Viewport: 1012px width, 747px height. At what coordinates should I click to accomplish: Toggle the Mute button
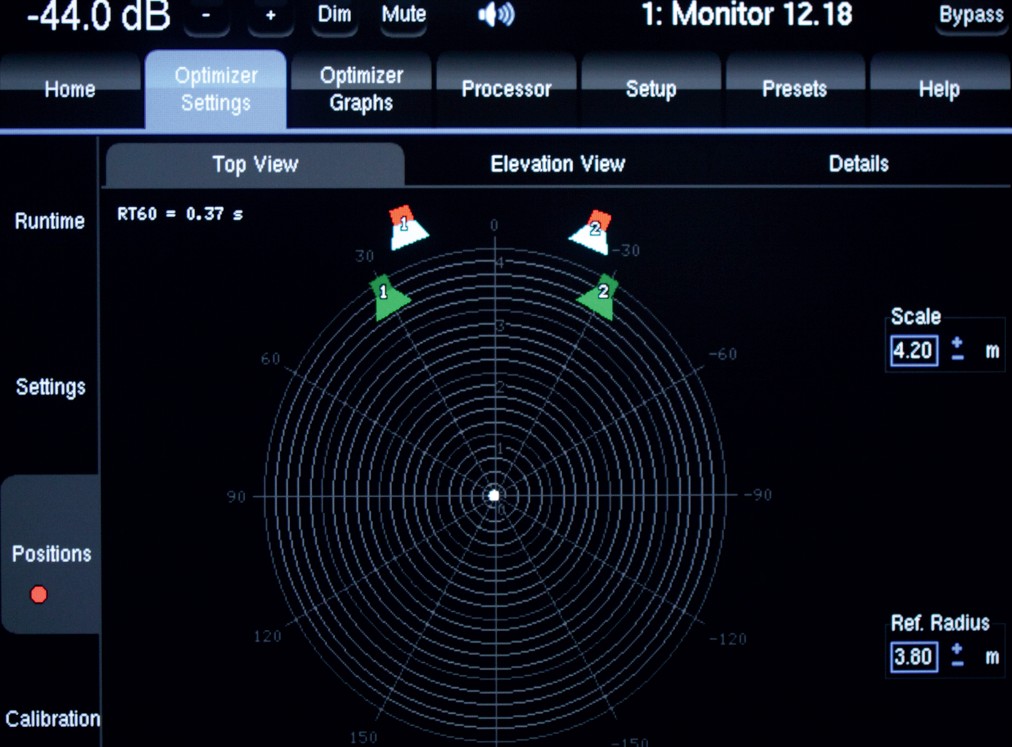pos(403,15)
